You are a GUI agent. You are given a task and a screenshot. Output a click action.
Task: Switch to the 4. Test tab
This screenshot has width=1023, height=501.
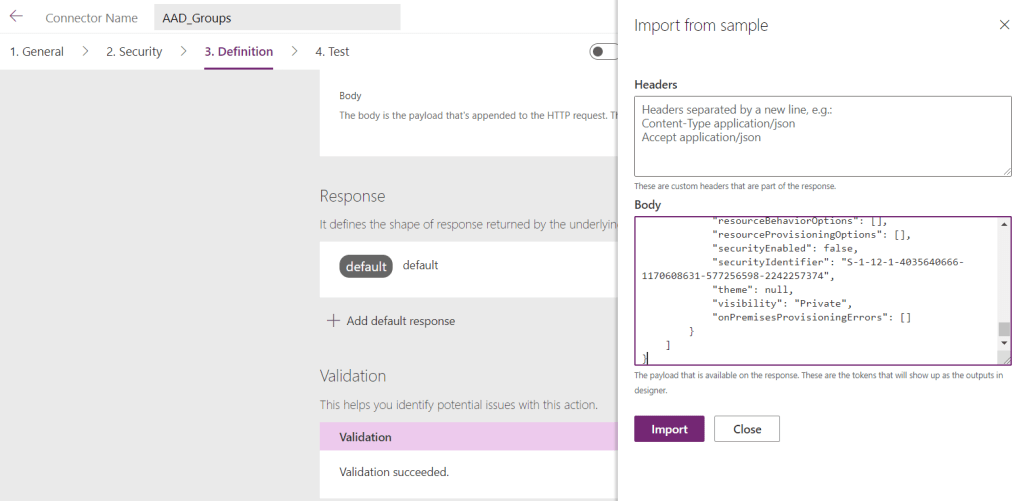332,52
